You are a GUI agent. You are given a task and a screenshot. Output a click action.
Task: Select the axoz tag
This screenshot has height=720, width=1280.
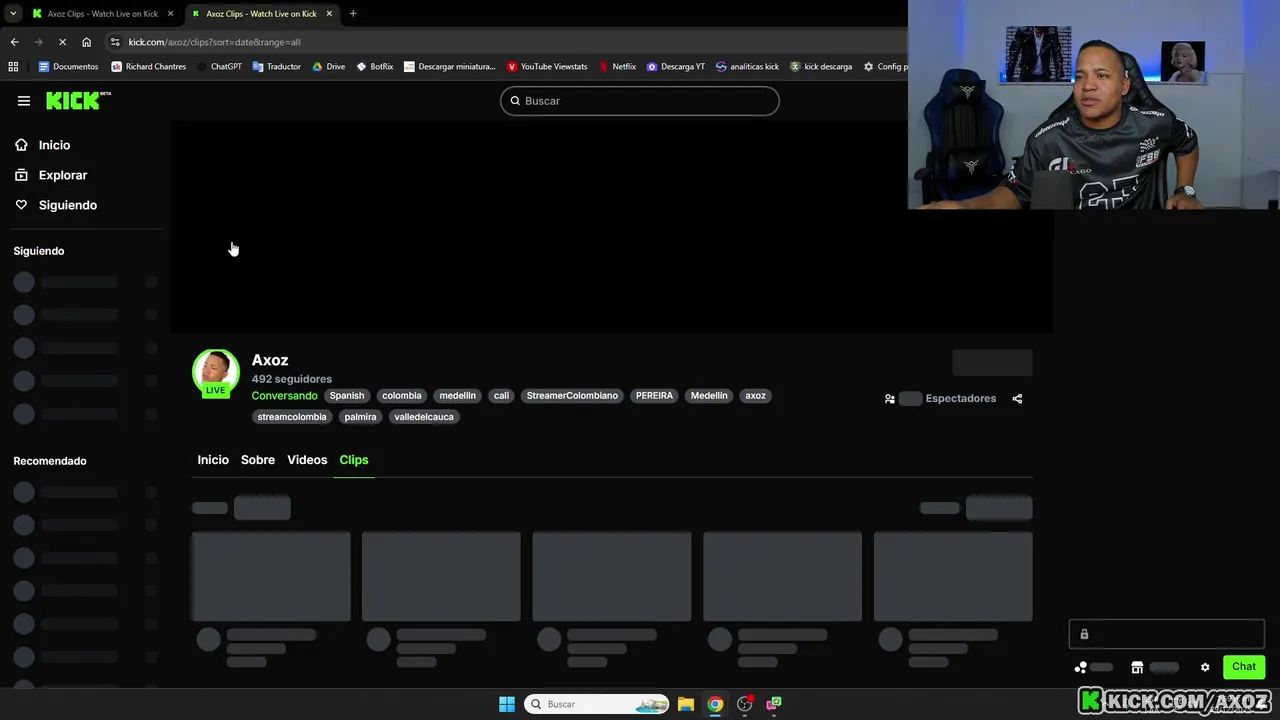click(x=755, y=396)
